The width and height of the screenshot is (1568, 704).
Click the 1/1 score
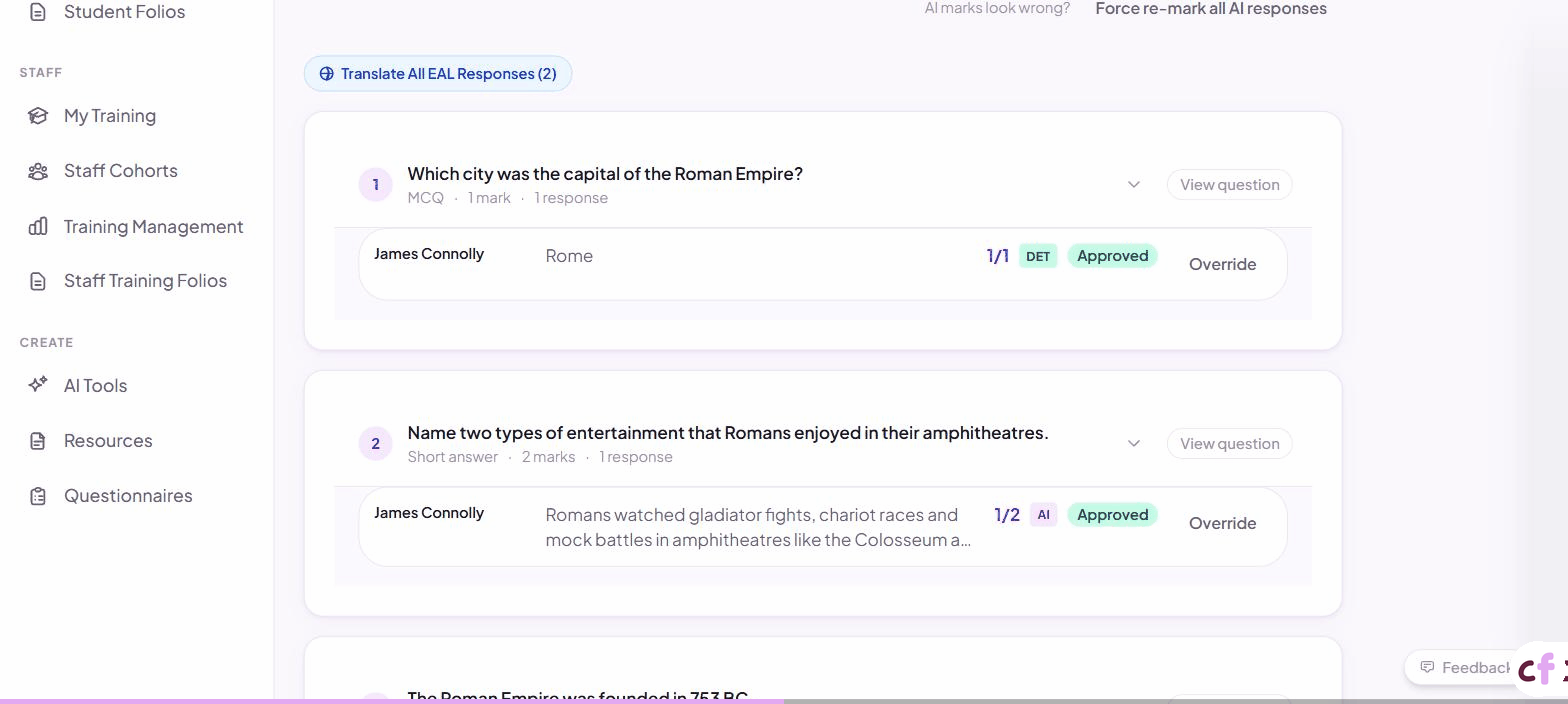pyautogui.click(x=998, y=256)
